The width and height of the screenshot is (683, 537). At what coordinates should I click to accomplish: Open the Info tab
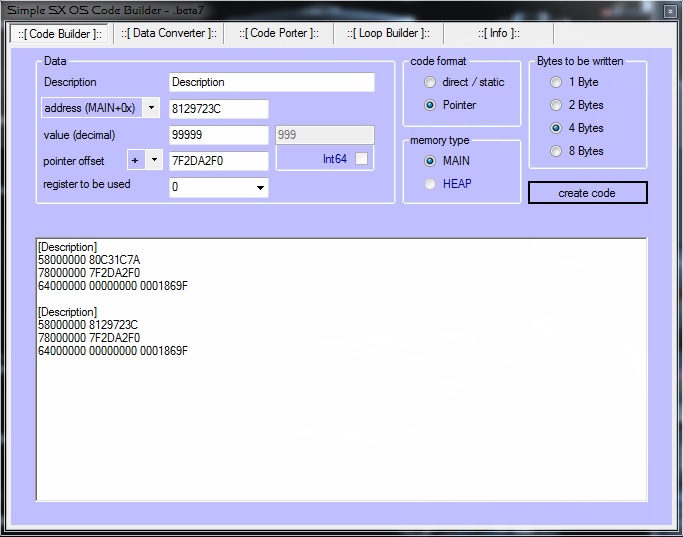pyautogui.click(x=499, y=33)
